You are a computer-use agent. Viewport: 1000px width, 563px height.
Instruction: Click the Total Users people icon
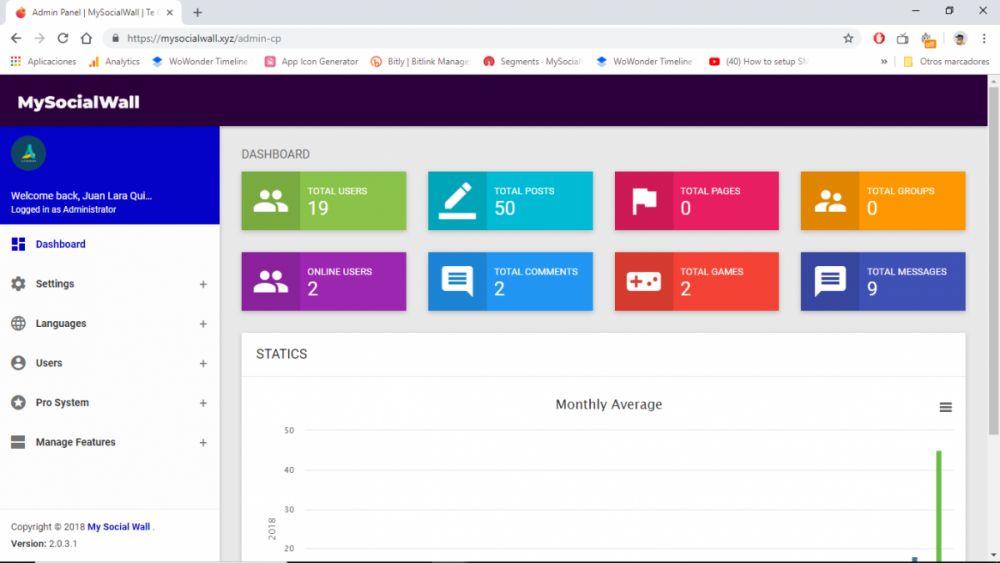pos(270,201)
